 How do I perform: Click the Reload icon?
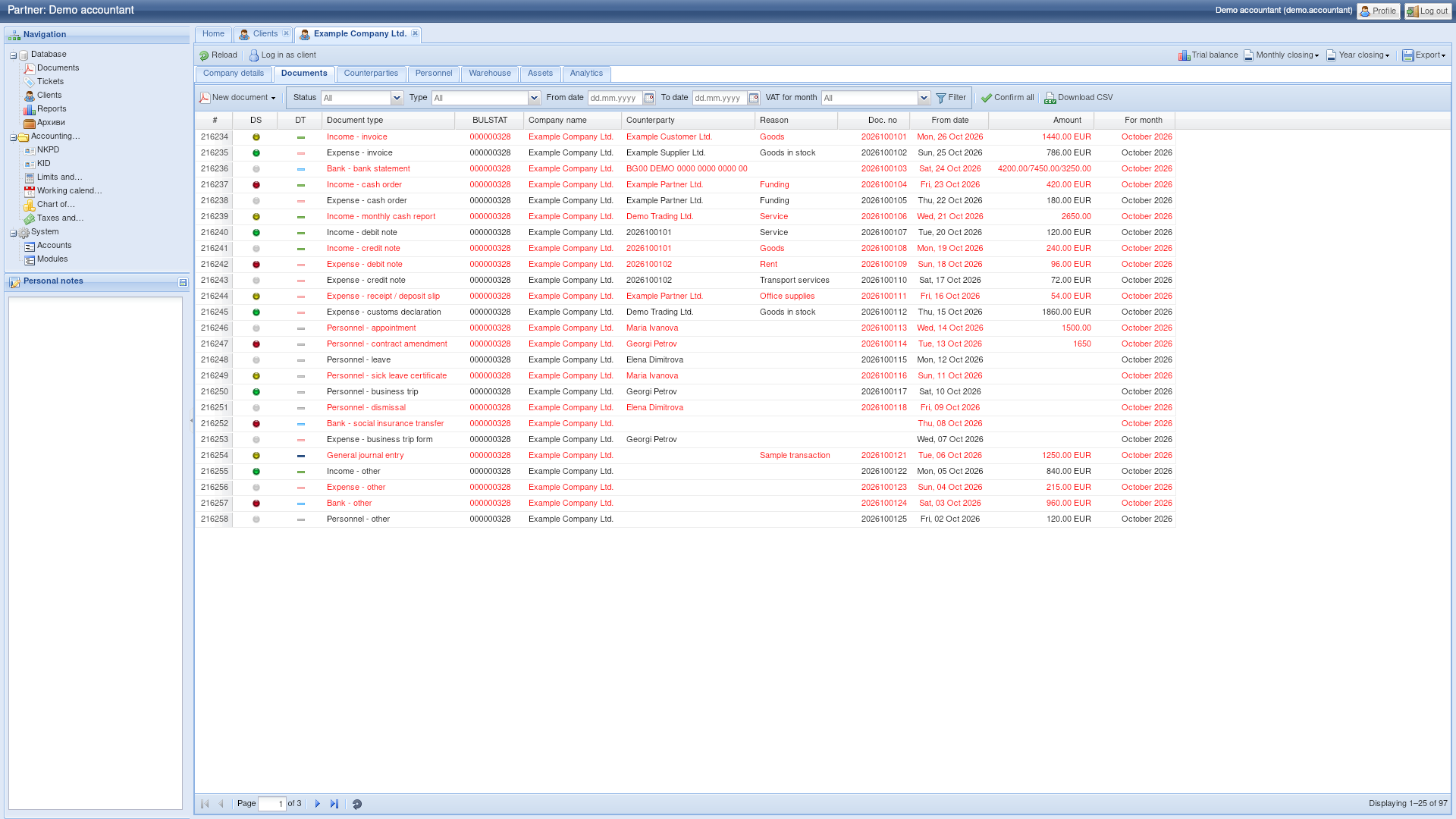coord(204,55)
